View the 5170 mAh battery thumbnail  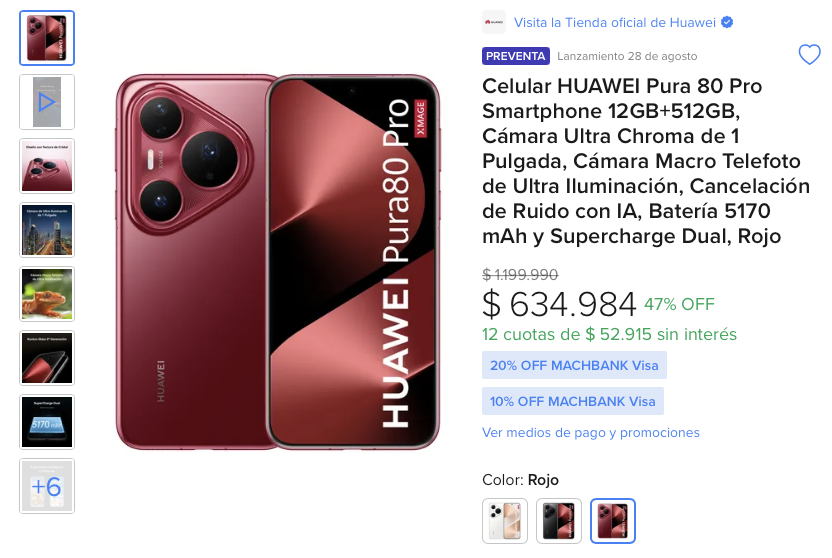(x=47, y=422)
